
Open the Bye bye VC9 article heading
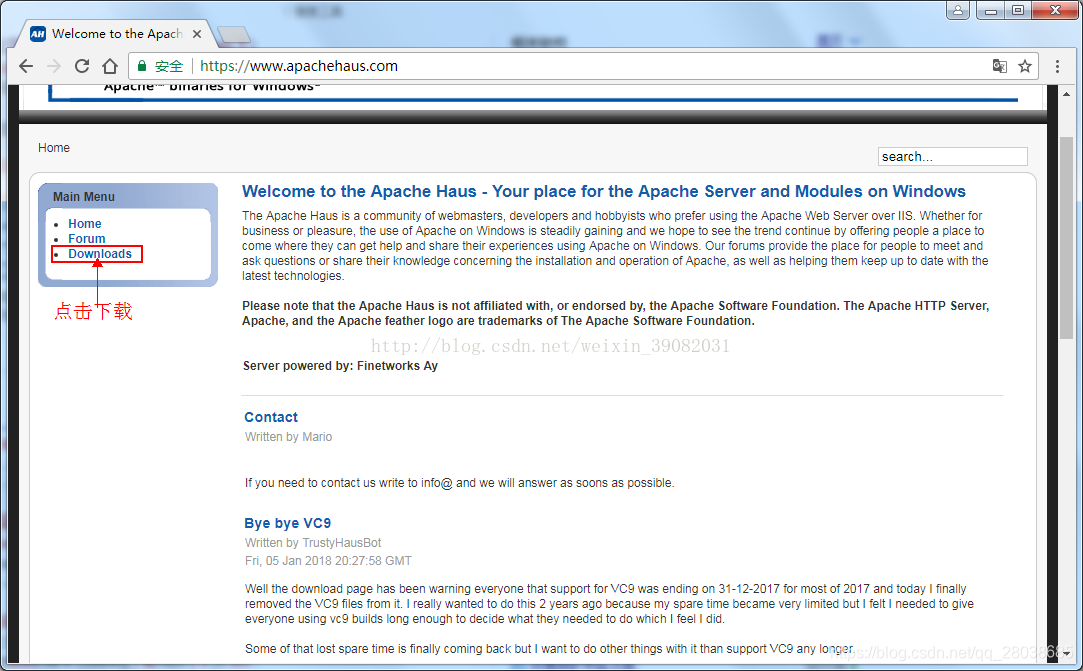point(287,523)
